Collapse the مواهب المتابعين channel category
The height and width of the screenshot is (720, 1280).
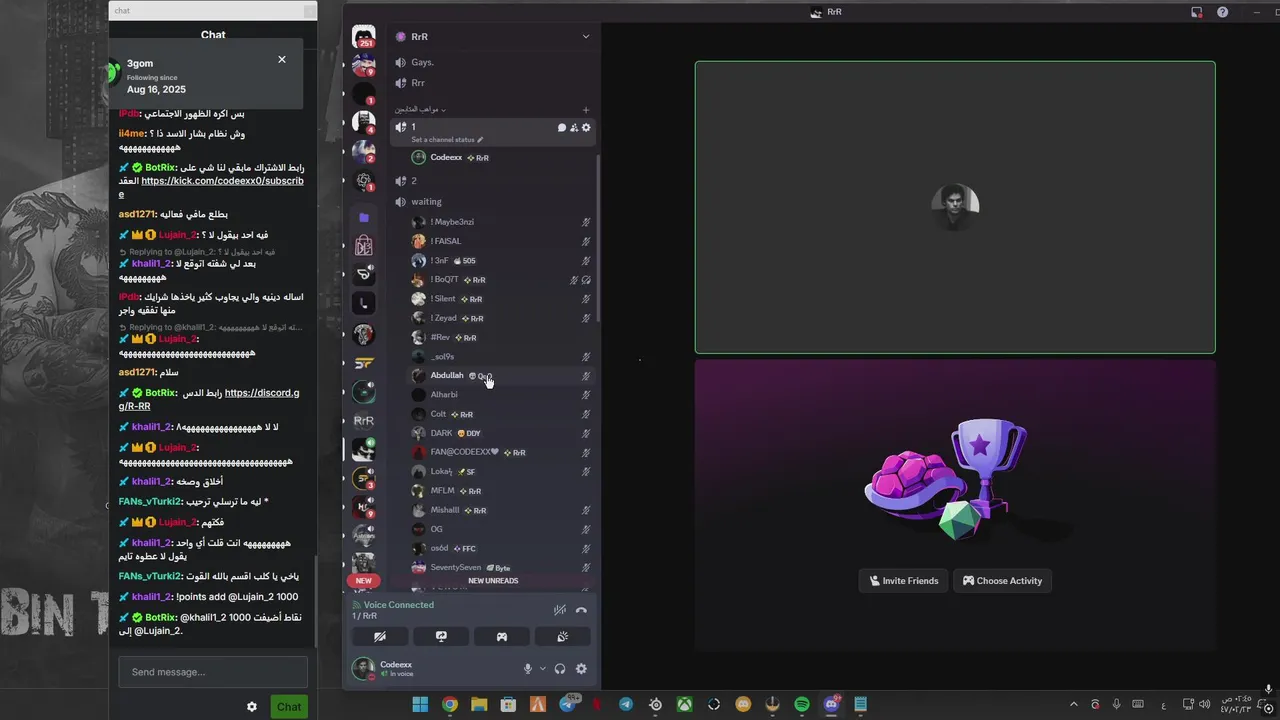420,109
